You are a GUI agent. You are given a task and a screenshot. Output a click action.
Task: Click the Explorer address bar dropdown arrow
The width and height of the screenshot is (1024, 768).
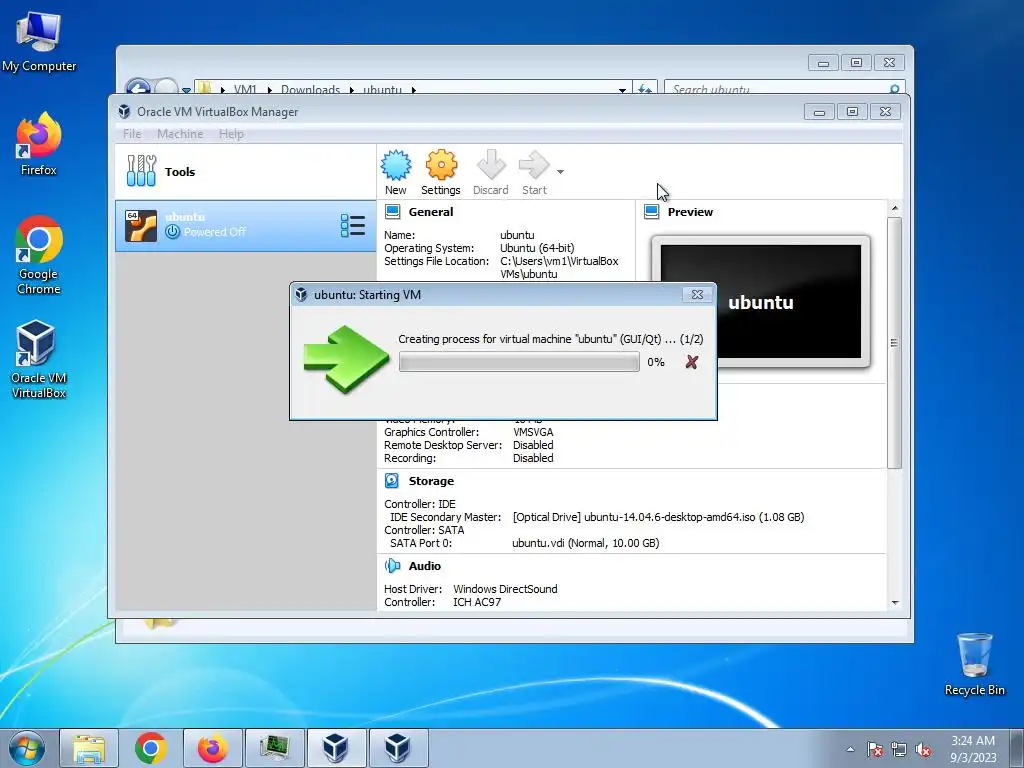click(622, 89)
